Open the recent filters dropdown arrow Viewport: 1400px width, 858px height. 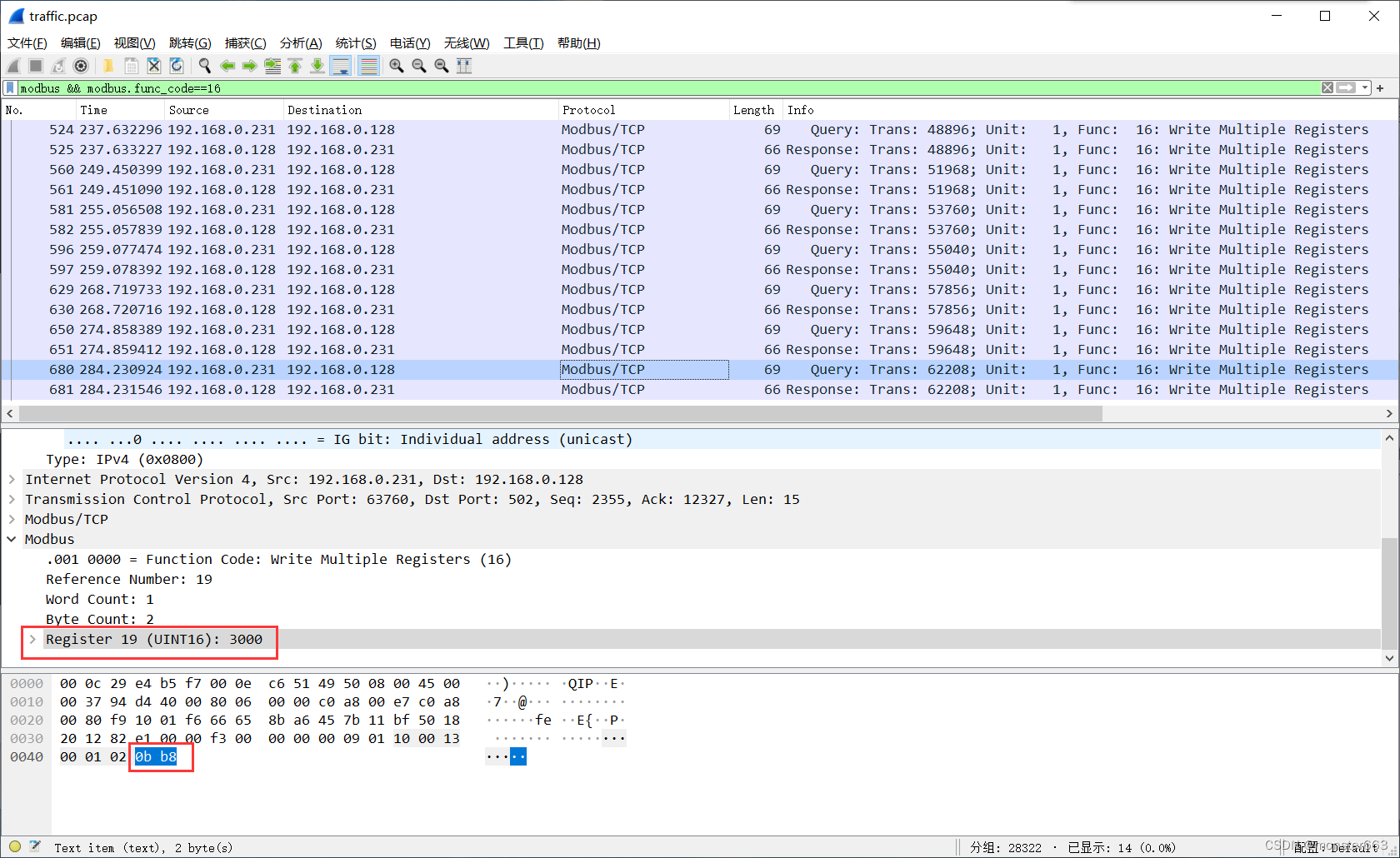[x=1365, y=87]
